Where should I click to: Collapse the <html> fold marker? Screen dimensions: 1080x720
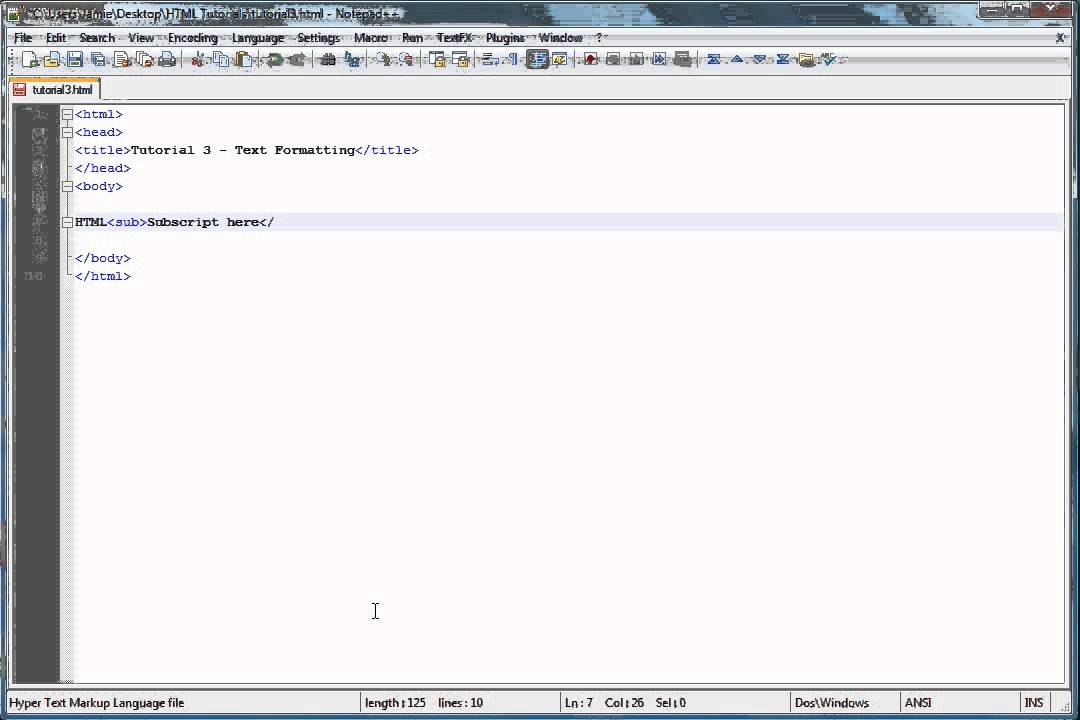[x=68, y=114]
